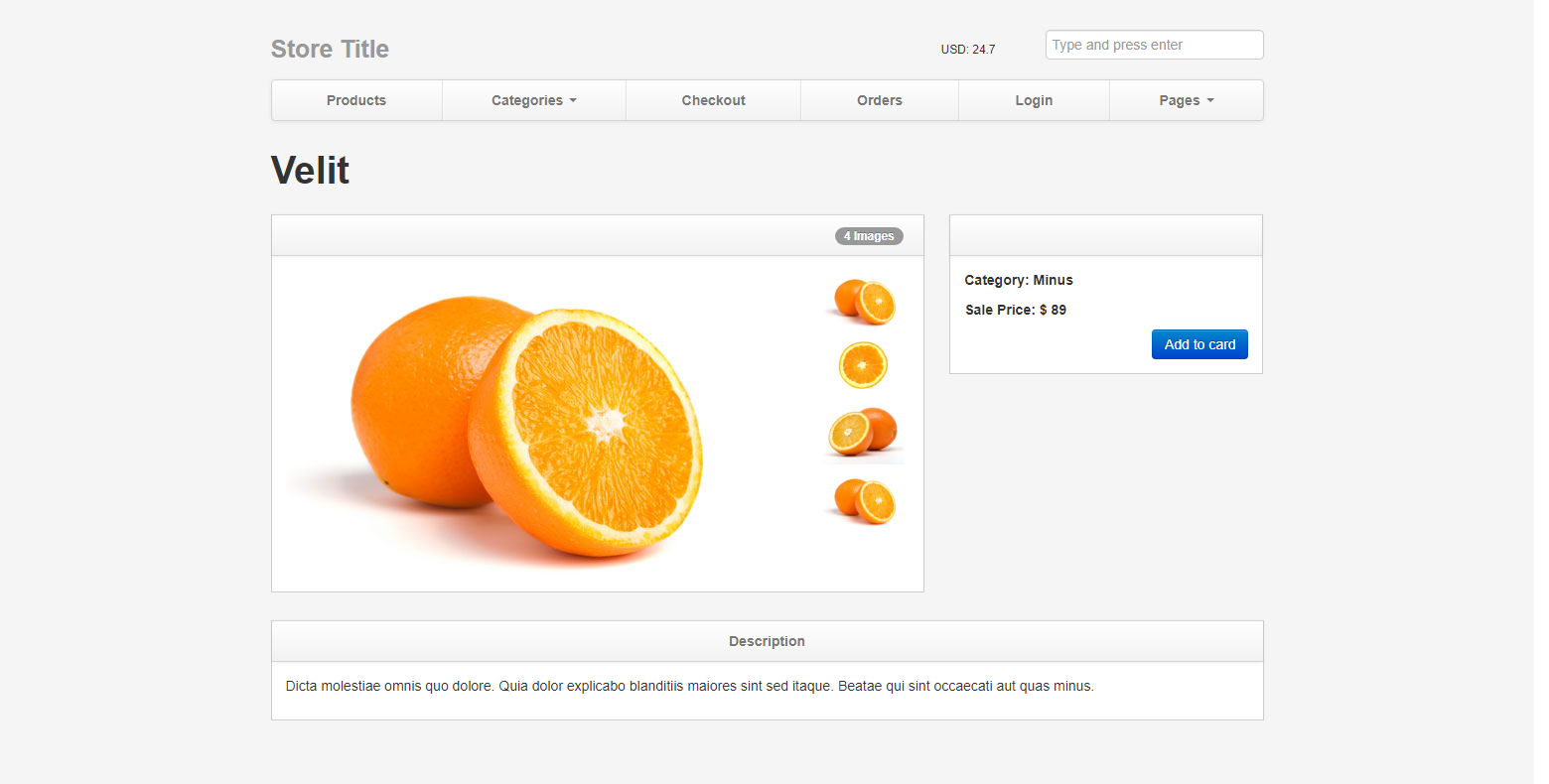Select the fourth orange thumbnail
1549x784 pixels.
click(864, 500)
